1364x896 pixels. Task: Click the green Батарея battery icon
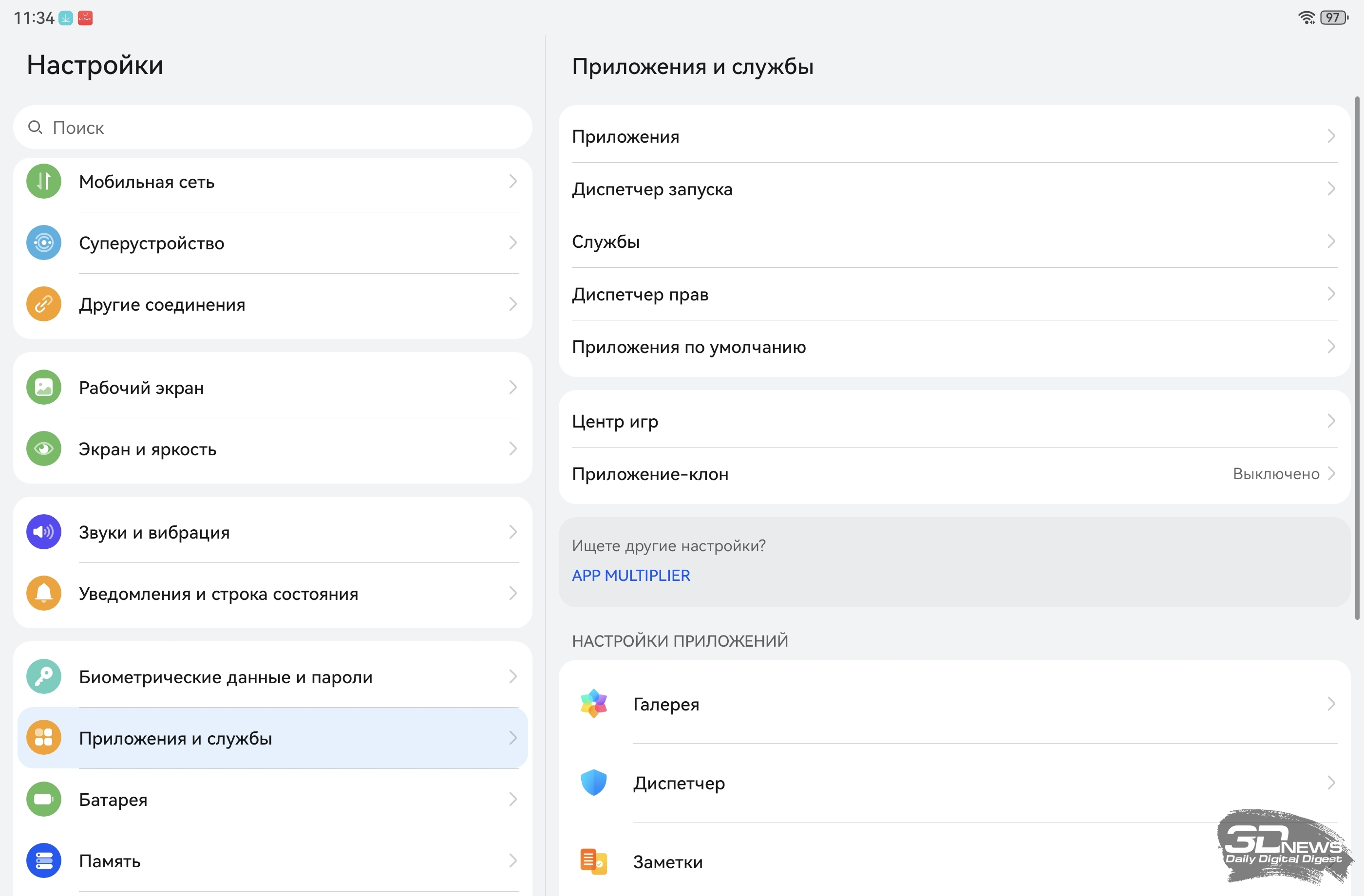point(43,799)
